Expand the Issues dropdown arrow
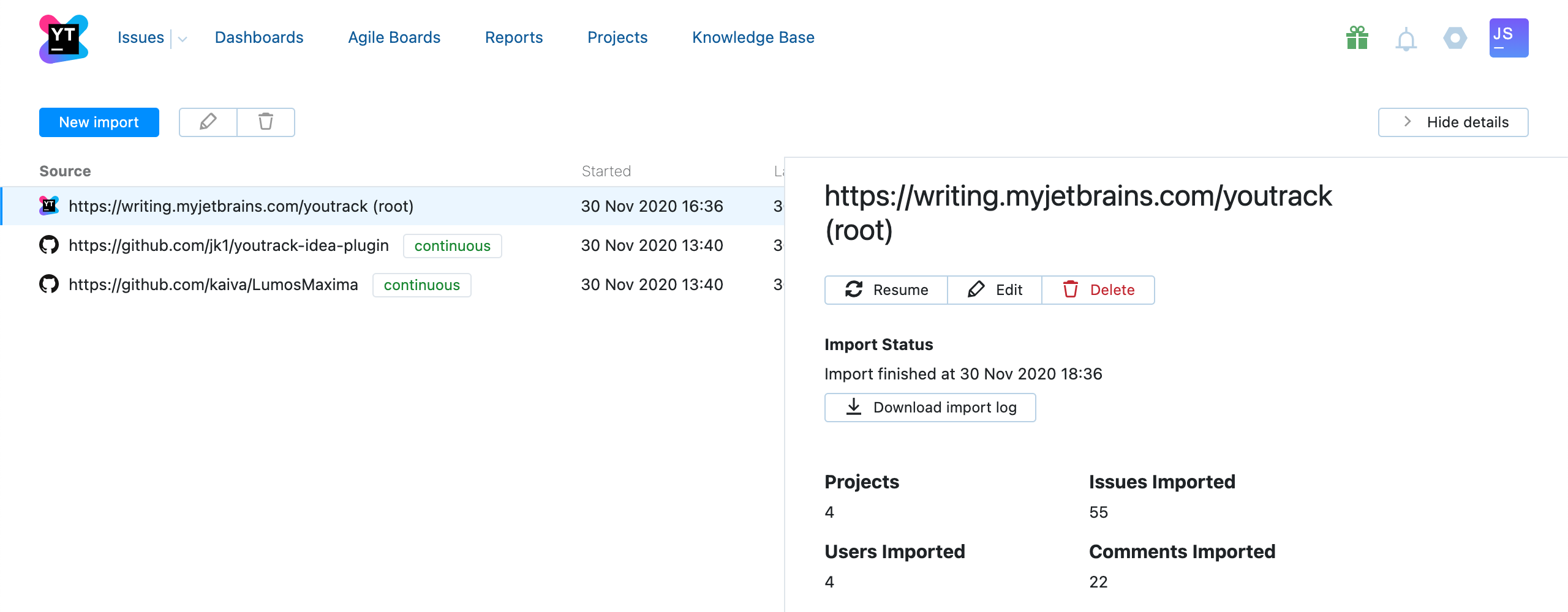This screenshot has width=1568, height=612. 183,39
